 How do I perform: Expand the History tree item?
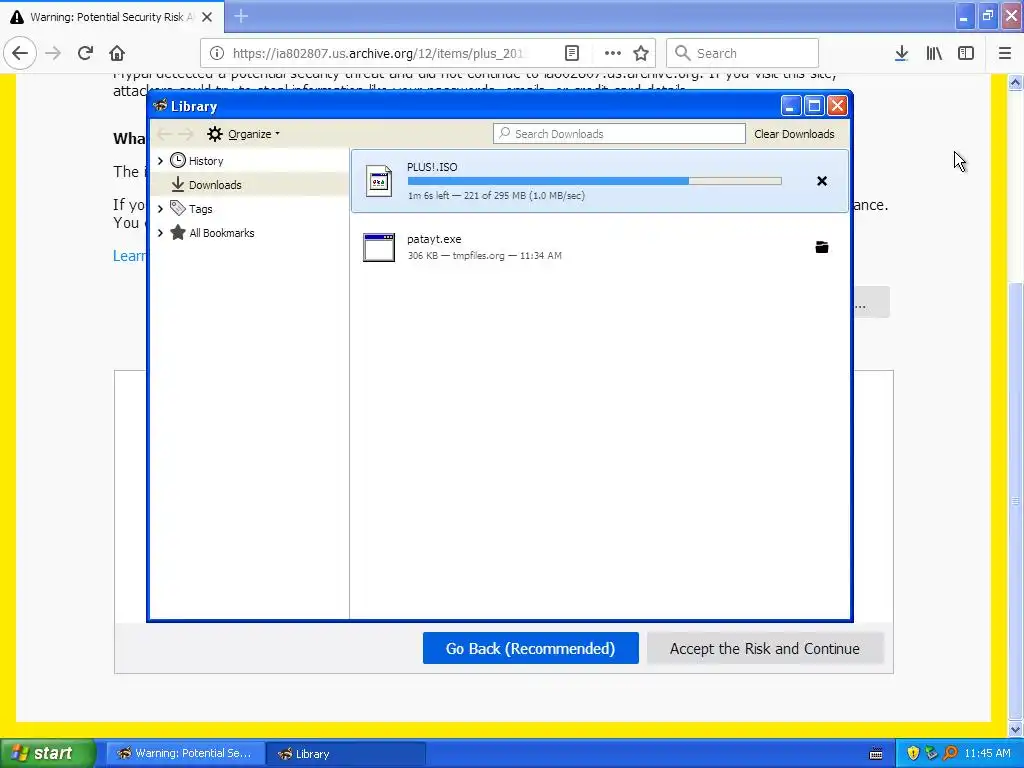tap(161, 161)
